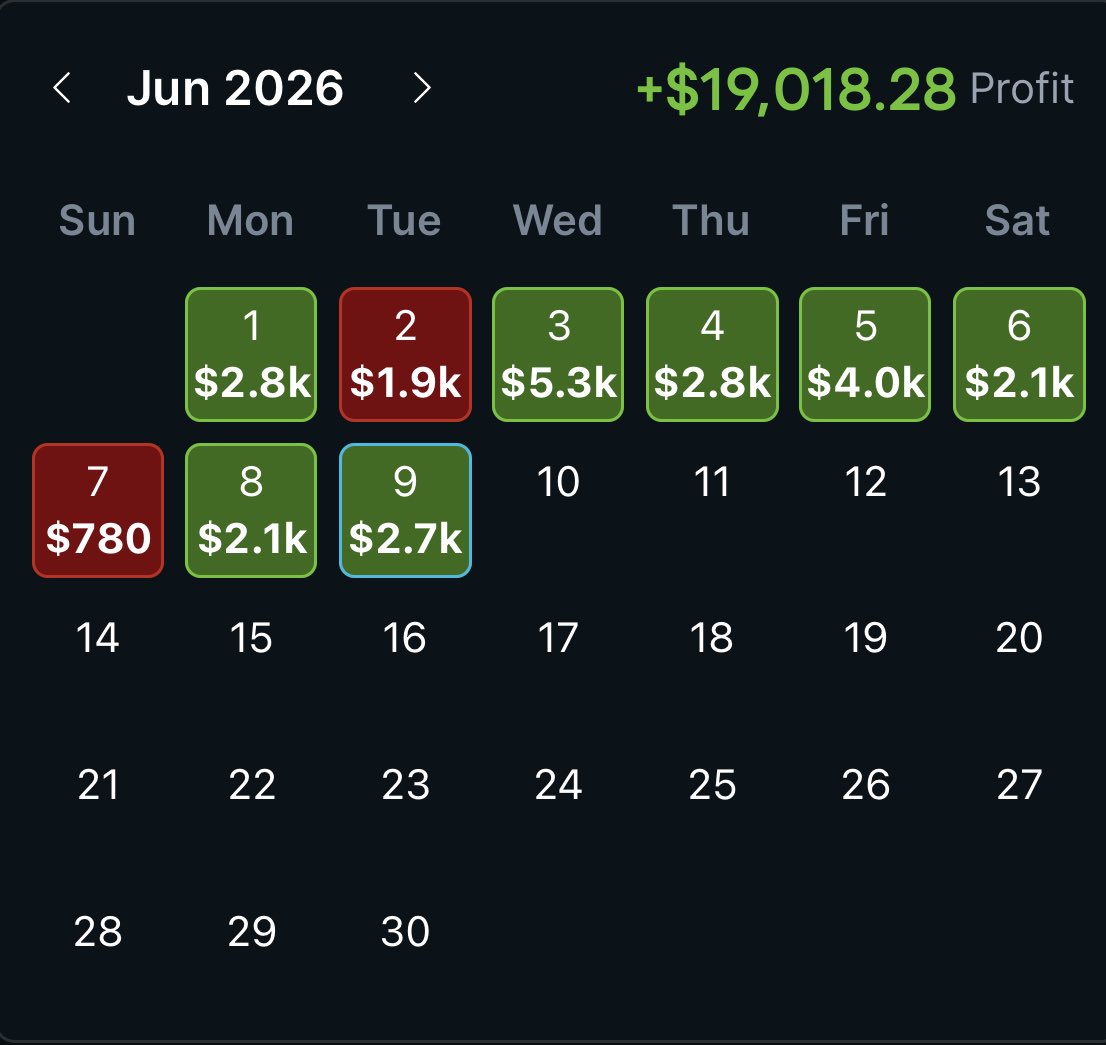This screenshot has height=1045, width=1106.
Task: Choose date 24 on the calendar
Action: pyautogui.click(x=558, y=785)
